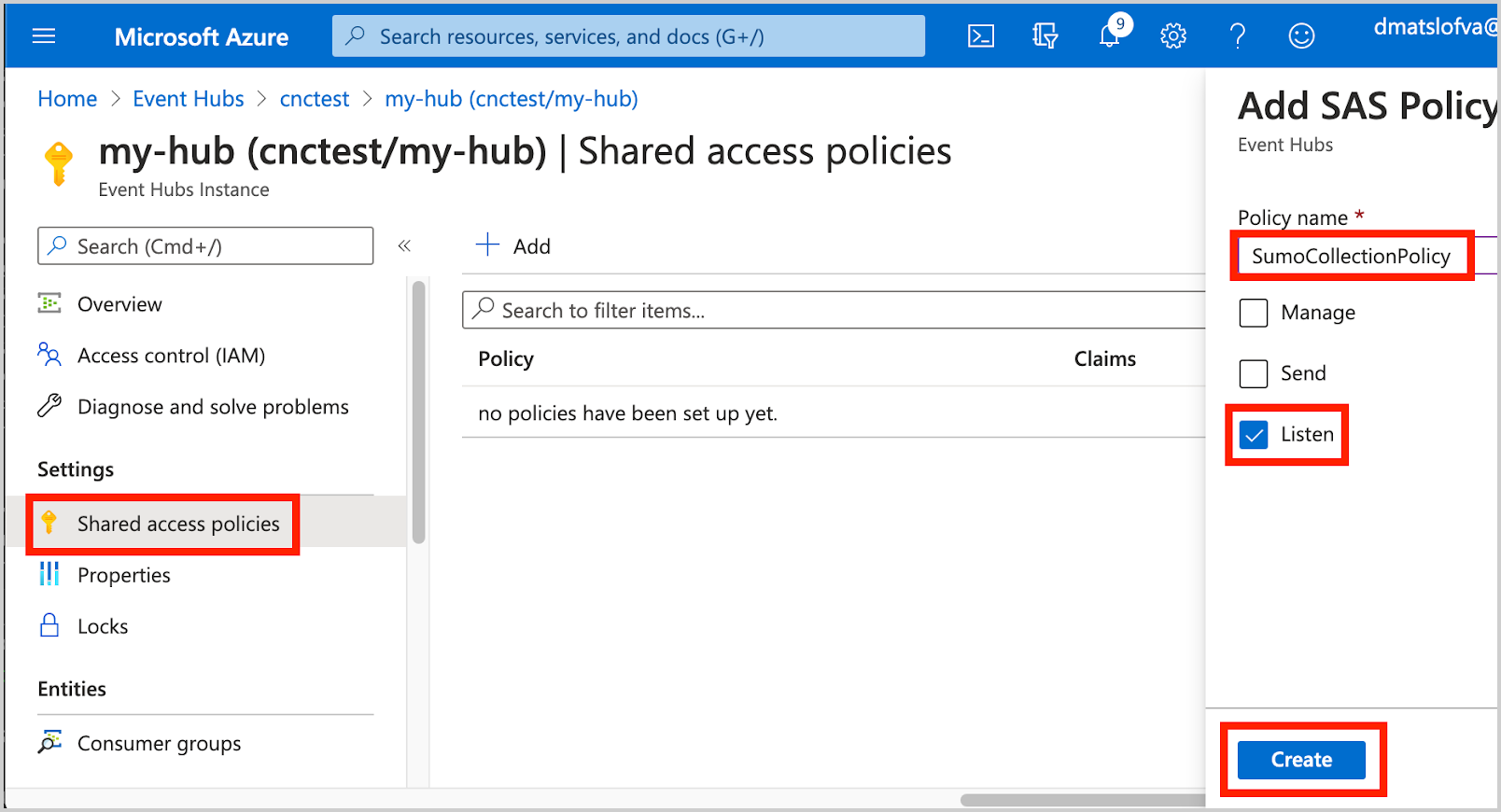
Task: Open the Directory and subscription filter icon
Action: 1045,36
